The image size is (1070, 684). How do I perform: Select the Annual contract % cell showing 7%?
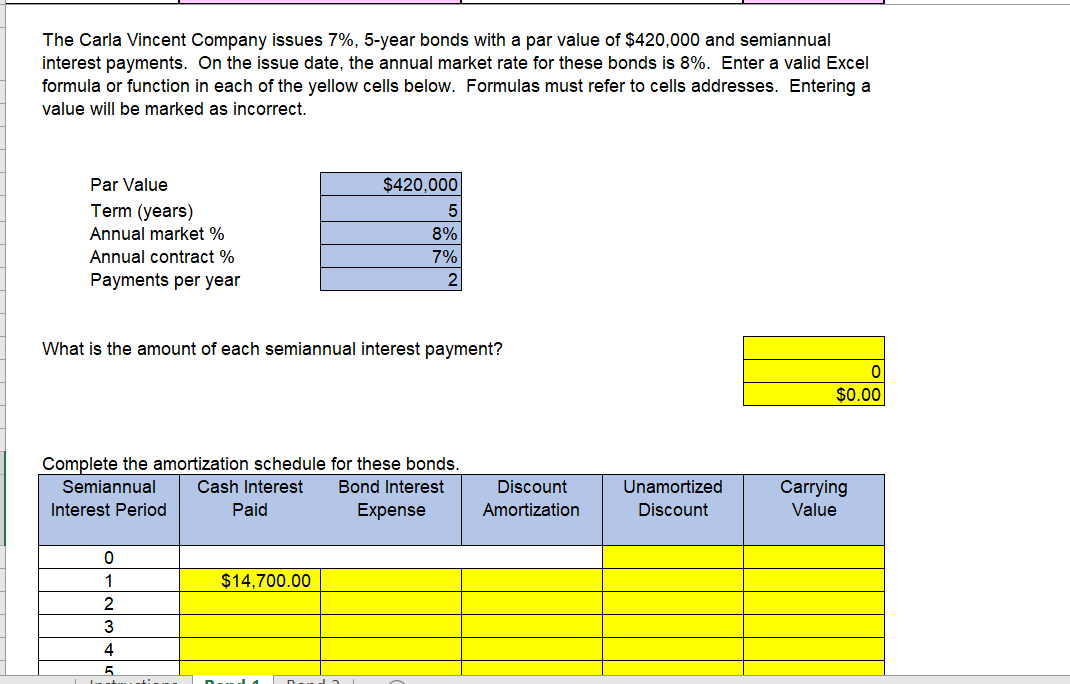(390, 256)
